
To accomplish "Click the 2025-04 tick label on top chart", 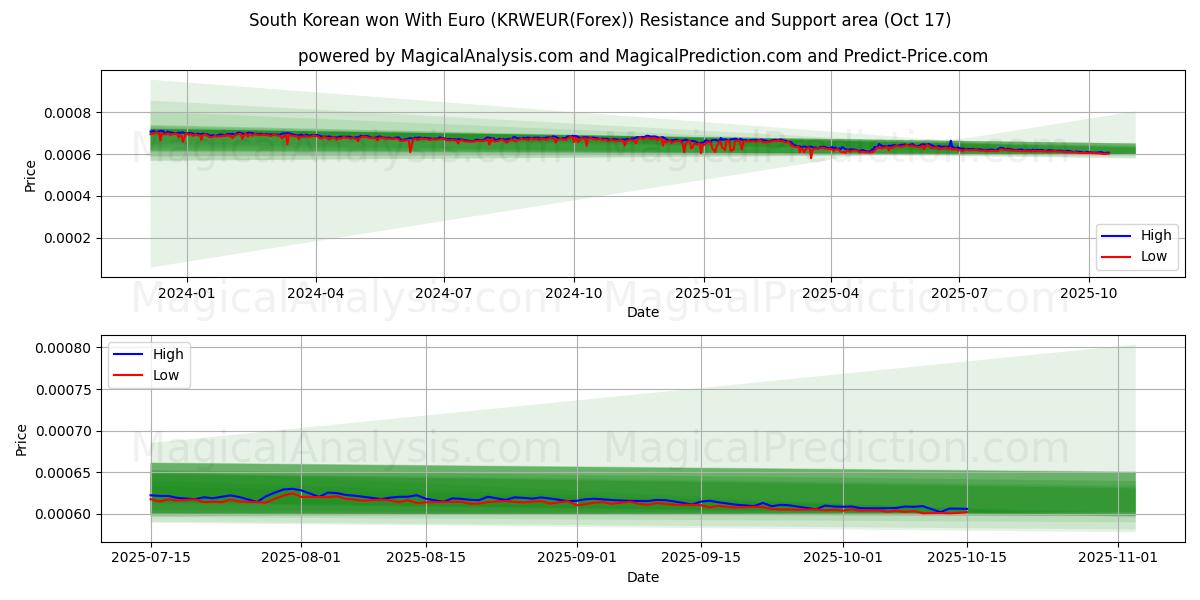I will click(831, 293).
